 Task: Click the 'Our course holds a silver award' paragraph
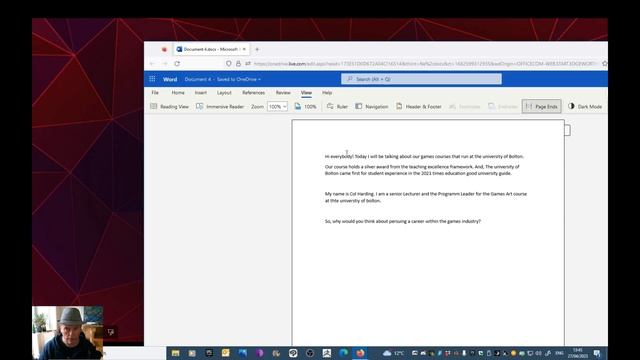[x=422, y=170]
